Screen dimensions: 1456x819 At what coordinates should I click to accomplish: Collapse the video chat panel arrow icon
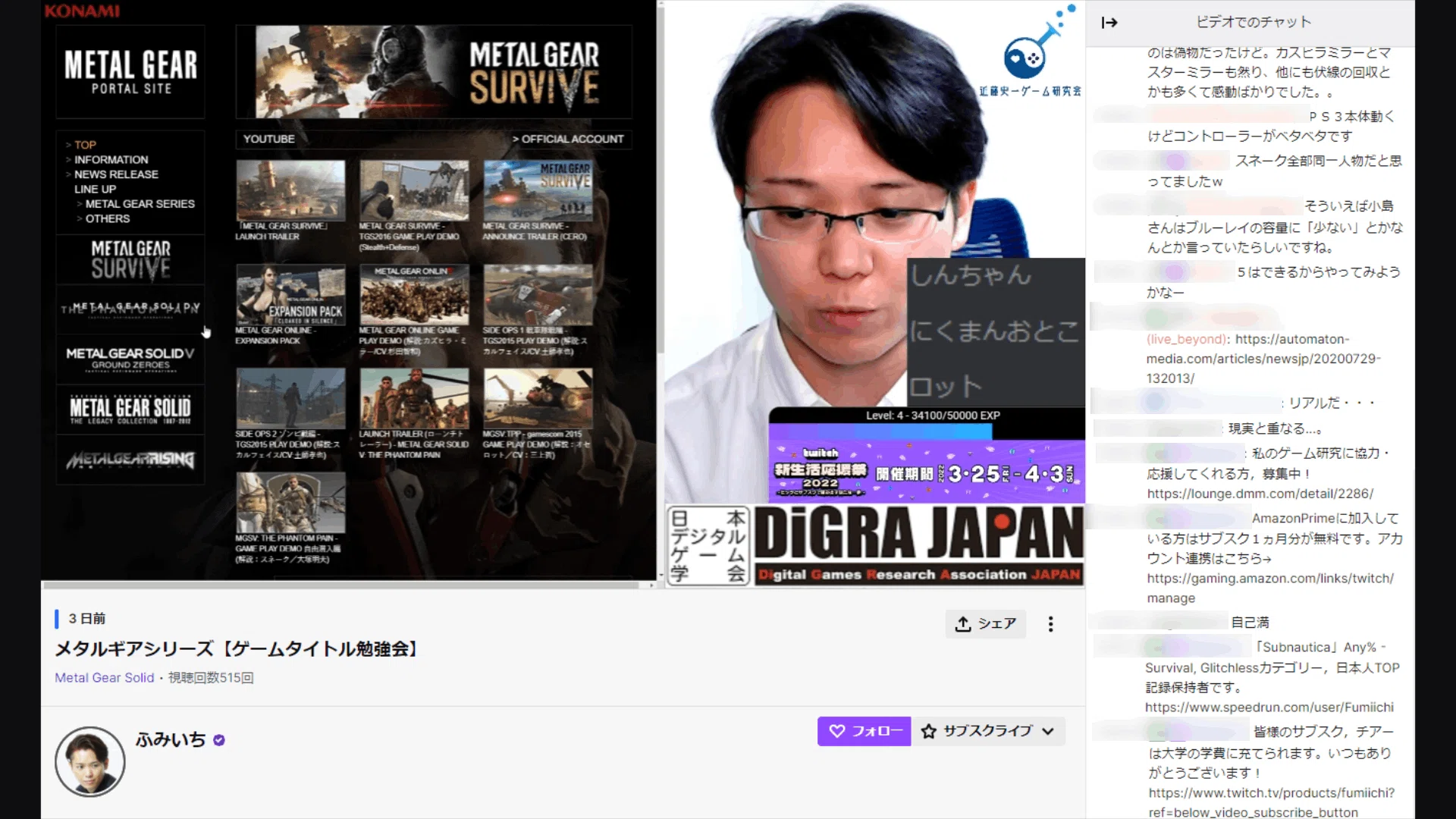[1109, 23]
